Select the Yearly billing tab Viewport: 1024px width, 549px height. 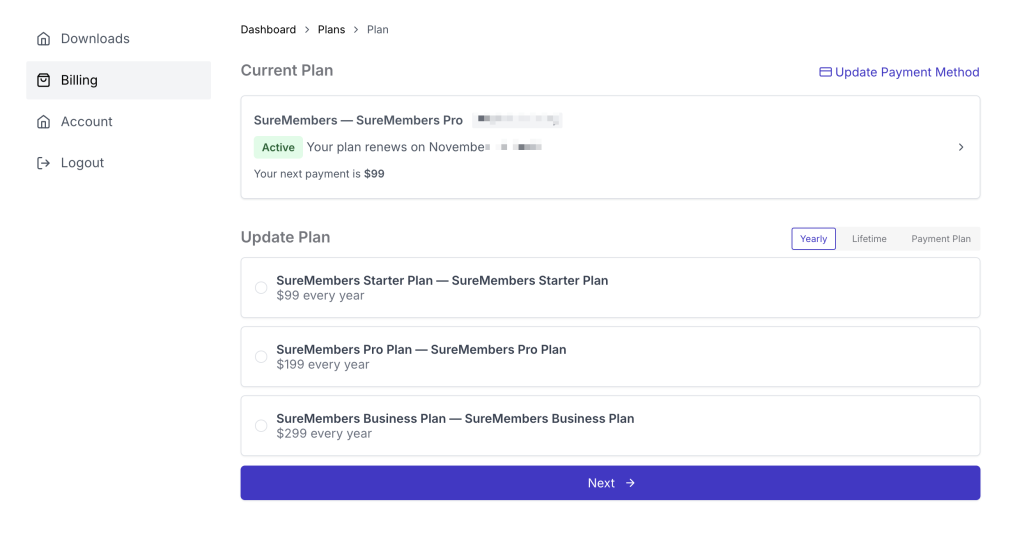813,239
